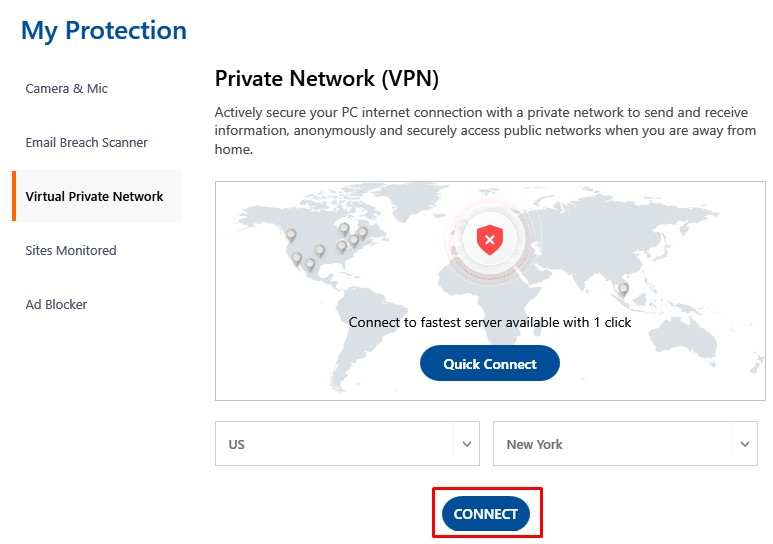Image resolution: width=773 pixels, height=544 pixels.
Task: Click the CONNECT button
Action: 486,513
